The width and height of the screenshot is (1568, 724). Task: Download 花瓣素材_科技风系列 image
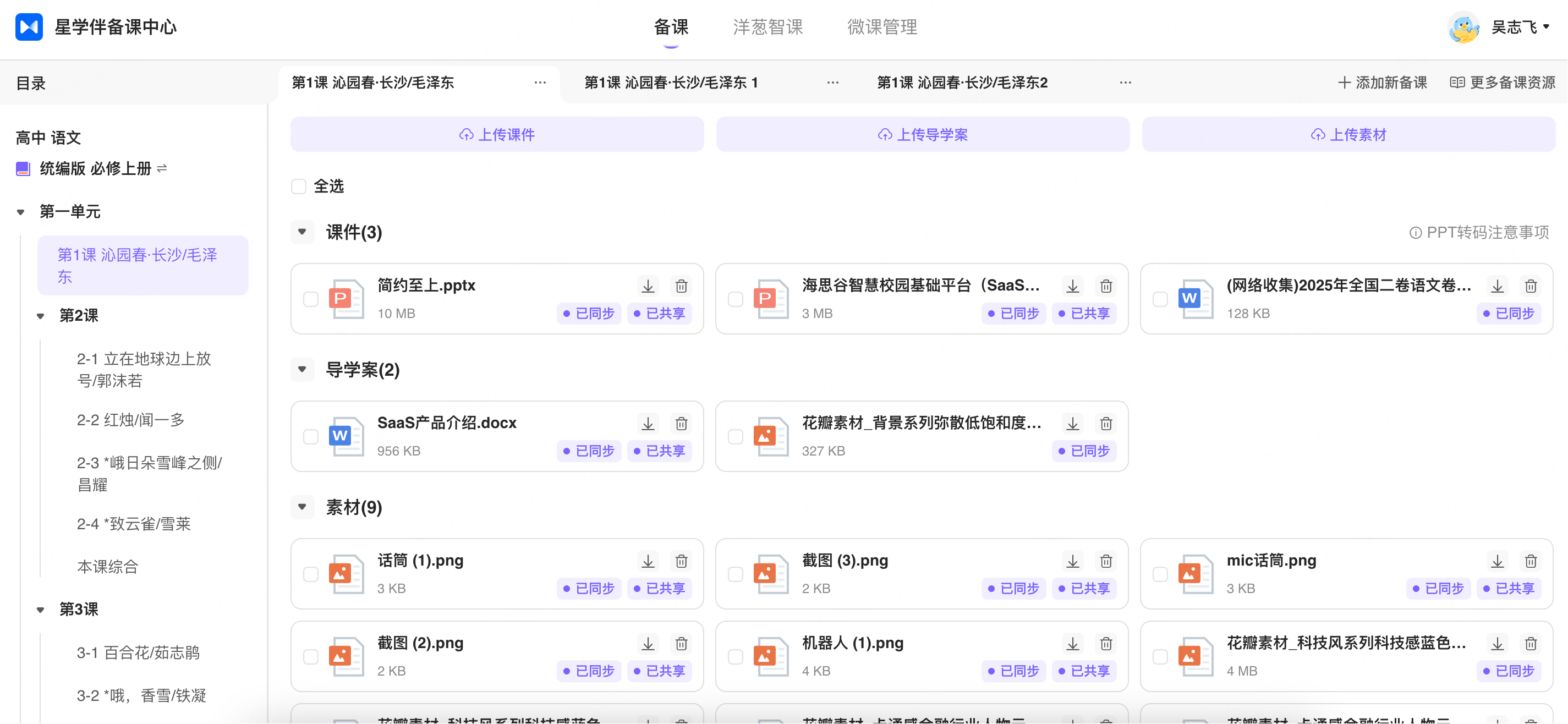click(x=1498, y=644)
